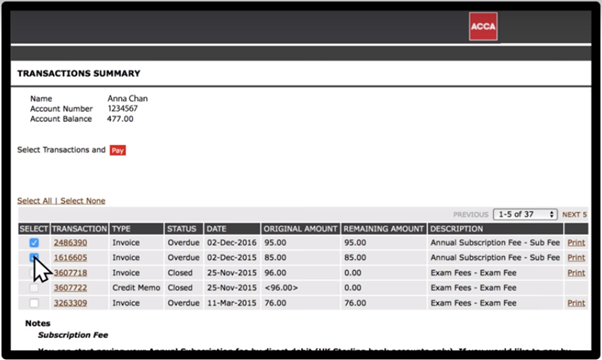Click the Select All link
The height and width of the screenshot is (360, 602).
tap(34, 201)
